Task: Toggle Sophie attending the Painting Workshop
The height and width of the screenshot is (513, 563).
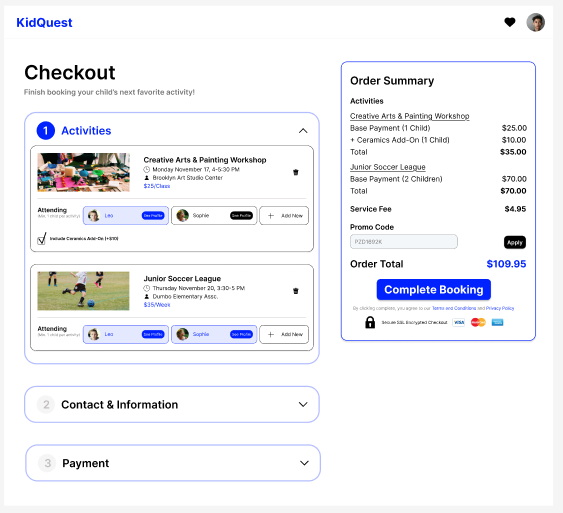Action: point(214,215)
